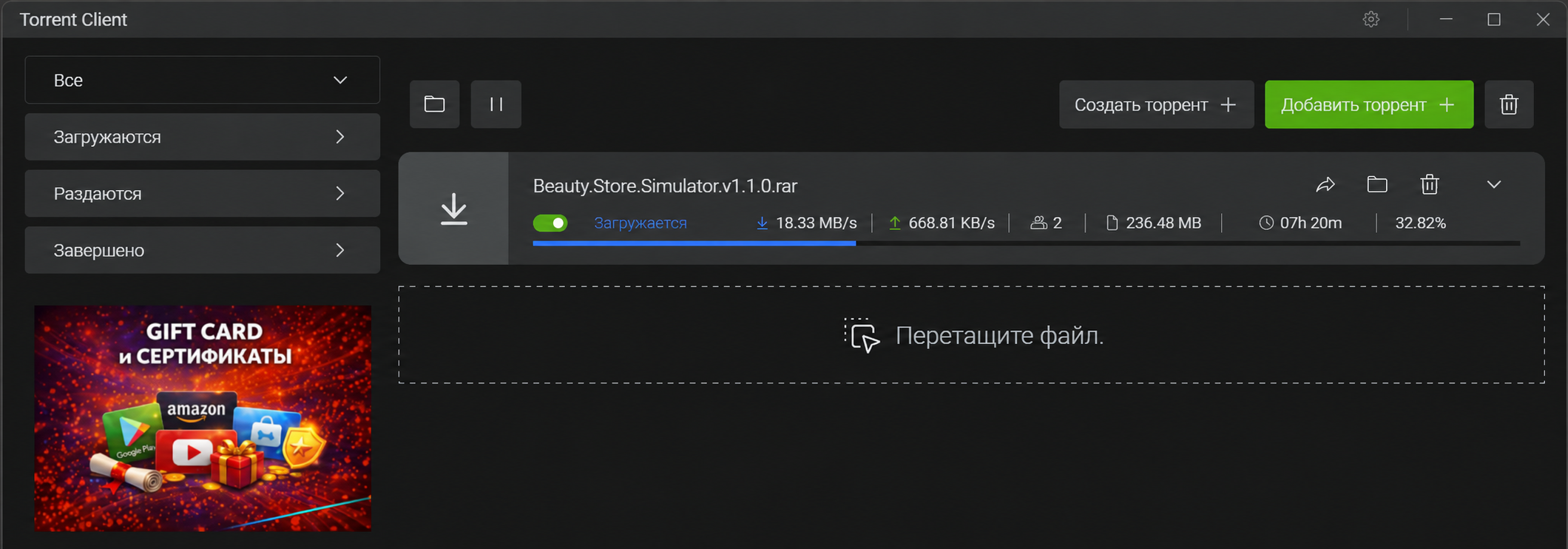Viewport: 1568px width, 549px height.
Task: Expand details of Beauty.Store.Simulator torrent
Action: tap(1494, 184)
